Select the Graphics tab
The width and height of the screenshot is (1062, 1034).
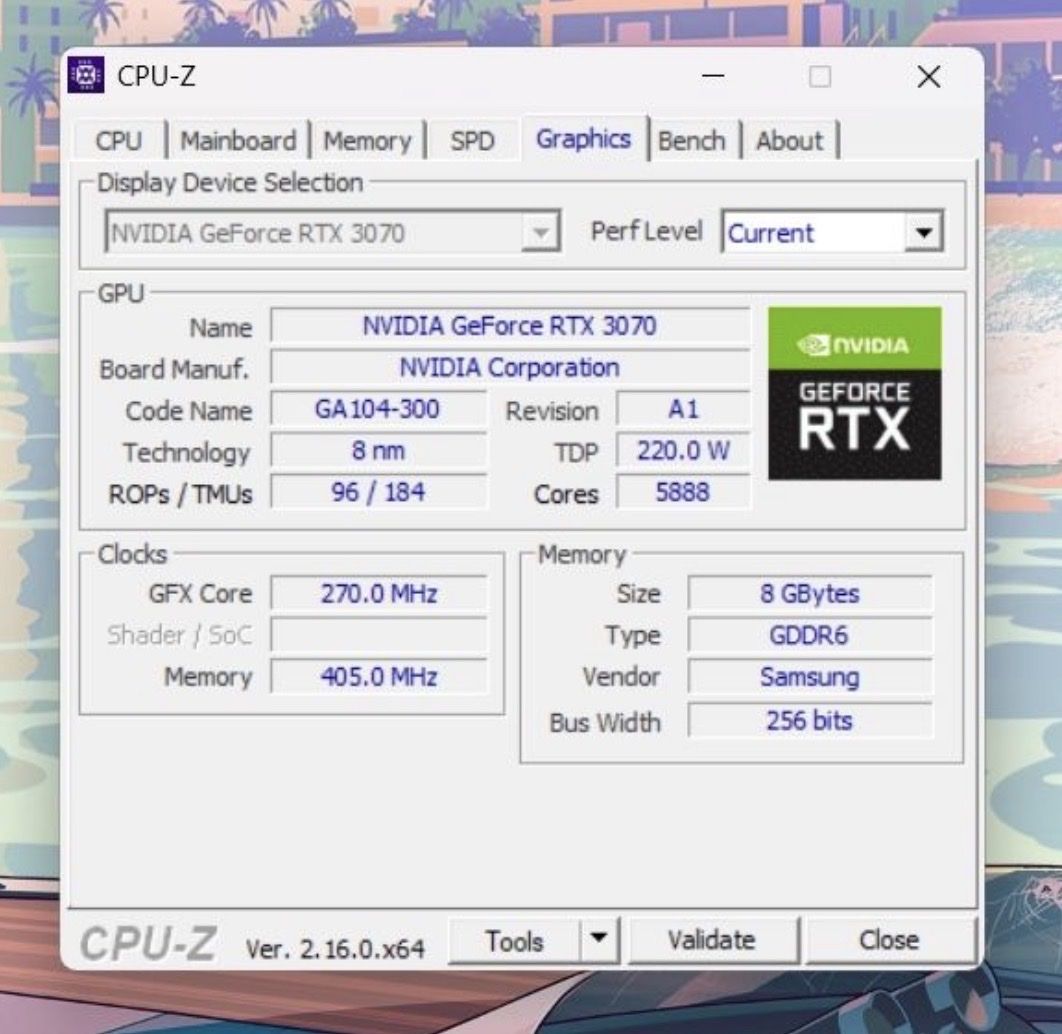coord(583,139)
